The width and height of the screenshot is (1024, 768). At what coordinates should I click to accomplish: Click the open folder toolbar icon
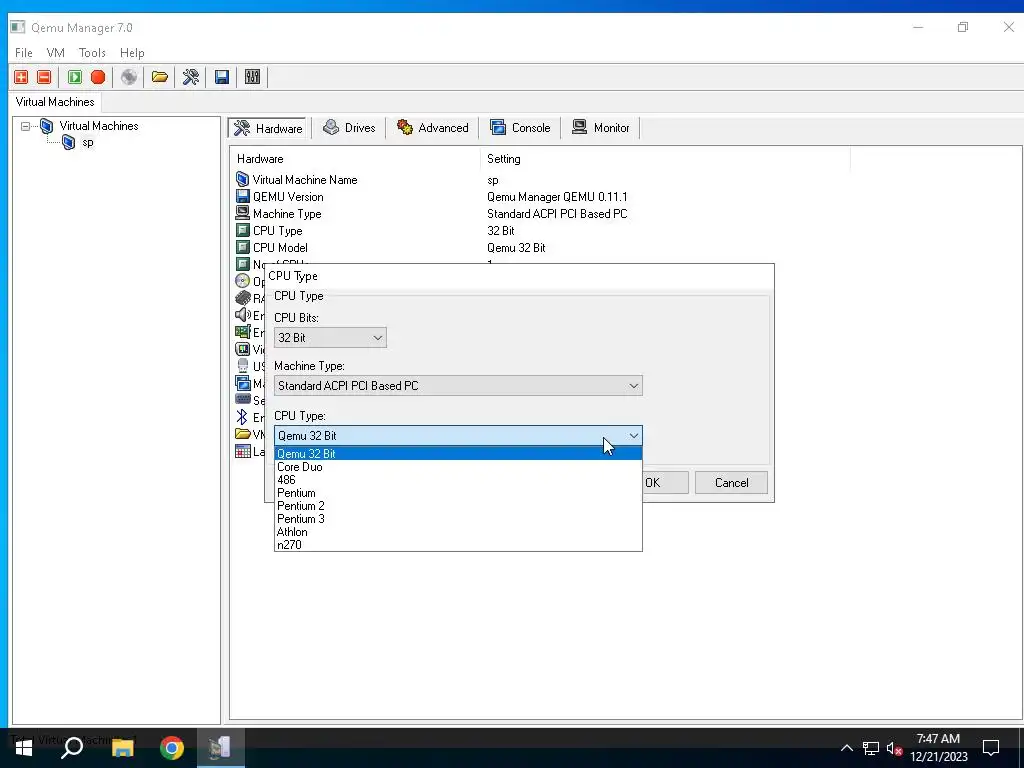160,77
